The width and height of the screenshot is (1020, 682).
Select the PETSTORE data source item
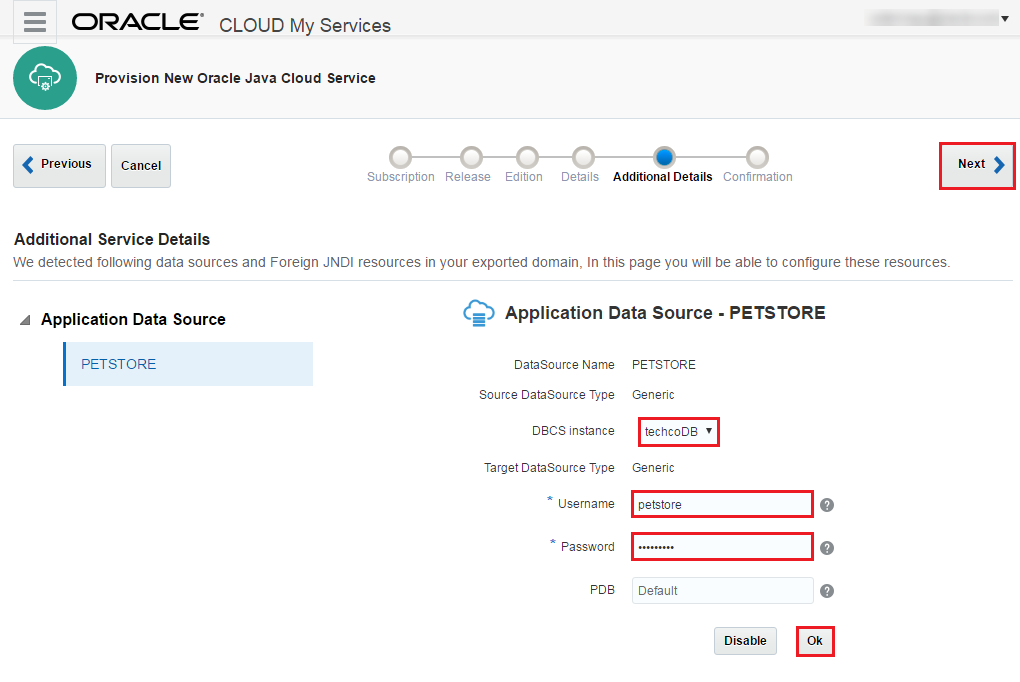click(x=188, y=364)
